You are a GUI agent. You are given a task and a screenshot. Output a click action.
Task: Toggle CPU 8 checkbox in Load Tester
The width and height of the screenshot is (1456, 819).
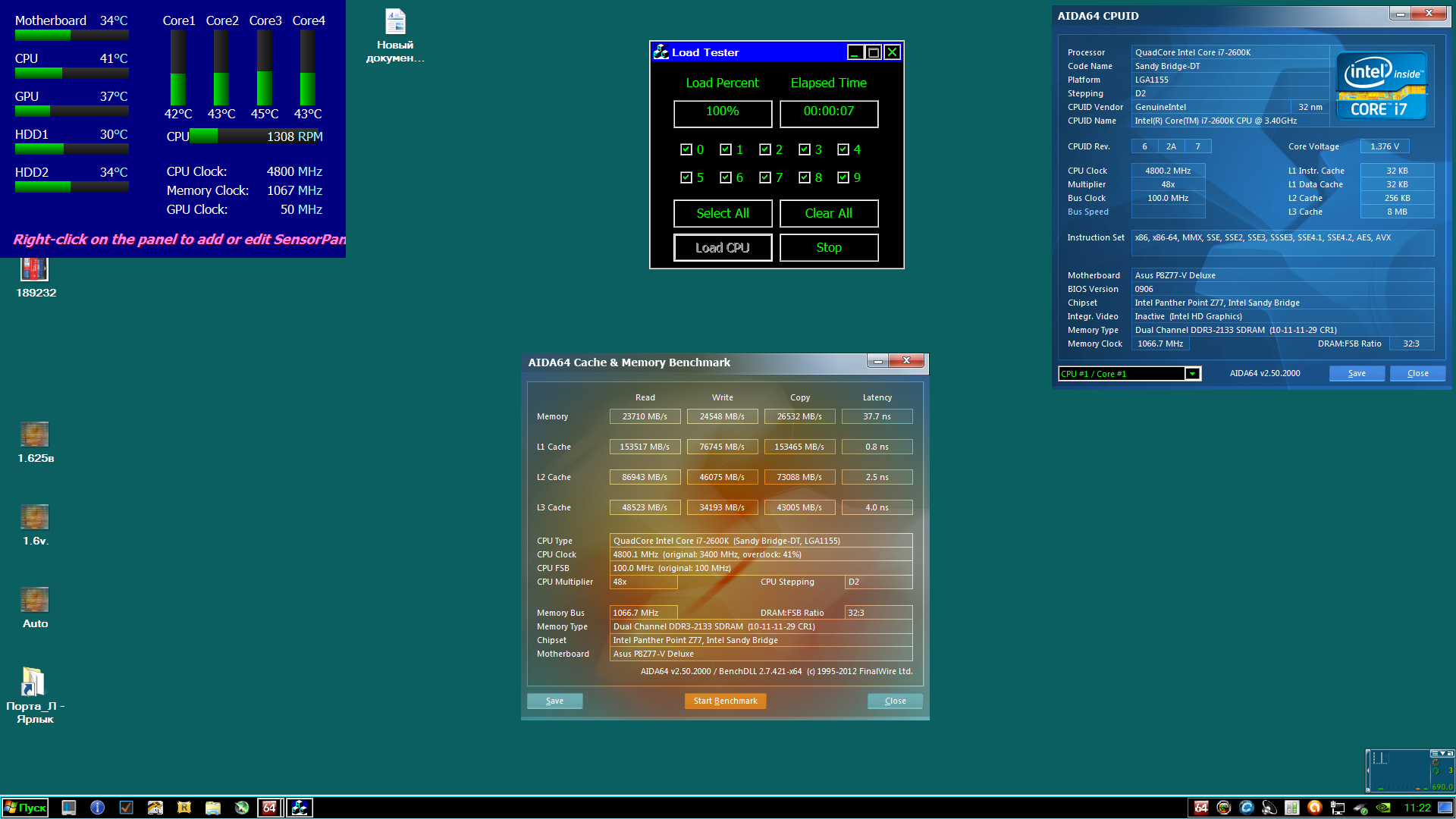(x=804, y=177)
